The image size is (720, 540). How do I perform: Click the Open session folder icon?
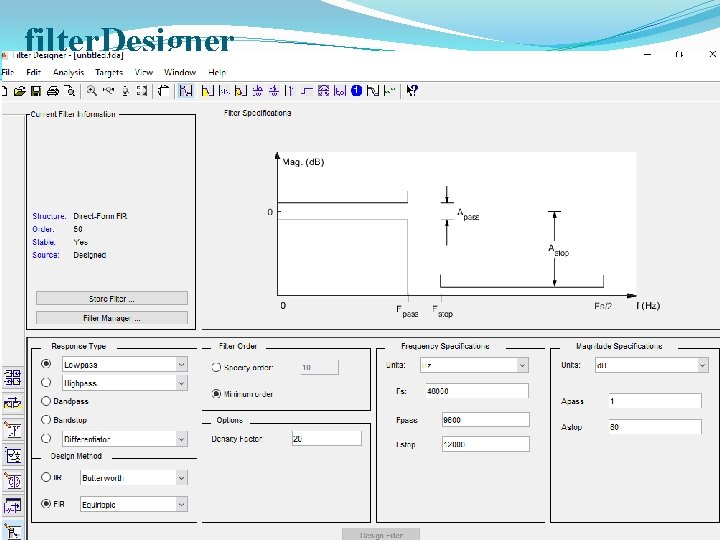coord(20,91)
